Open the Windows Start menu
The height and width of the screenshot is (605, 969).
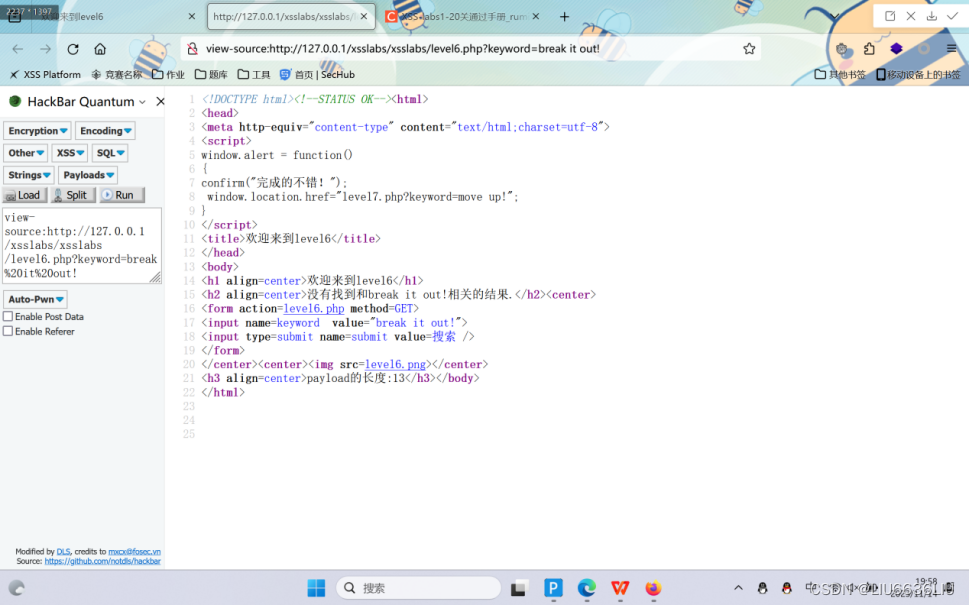coord(316,588)
